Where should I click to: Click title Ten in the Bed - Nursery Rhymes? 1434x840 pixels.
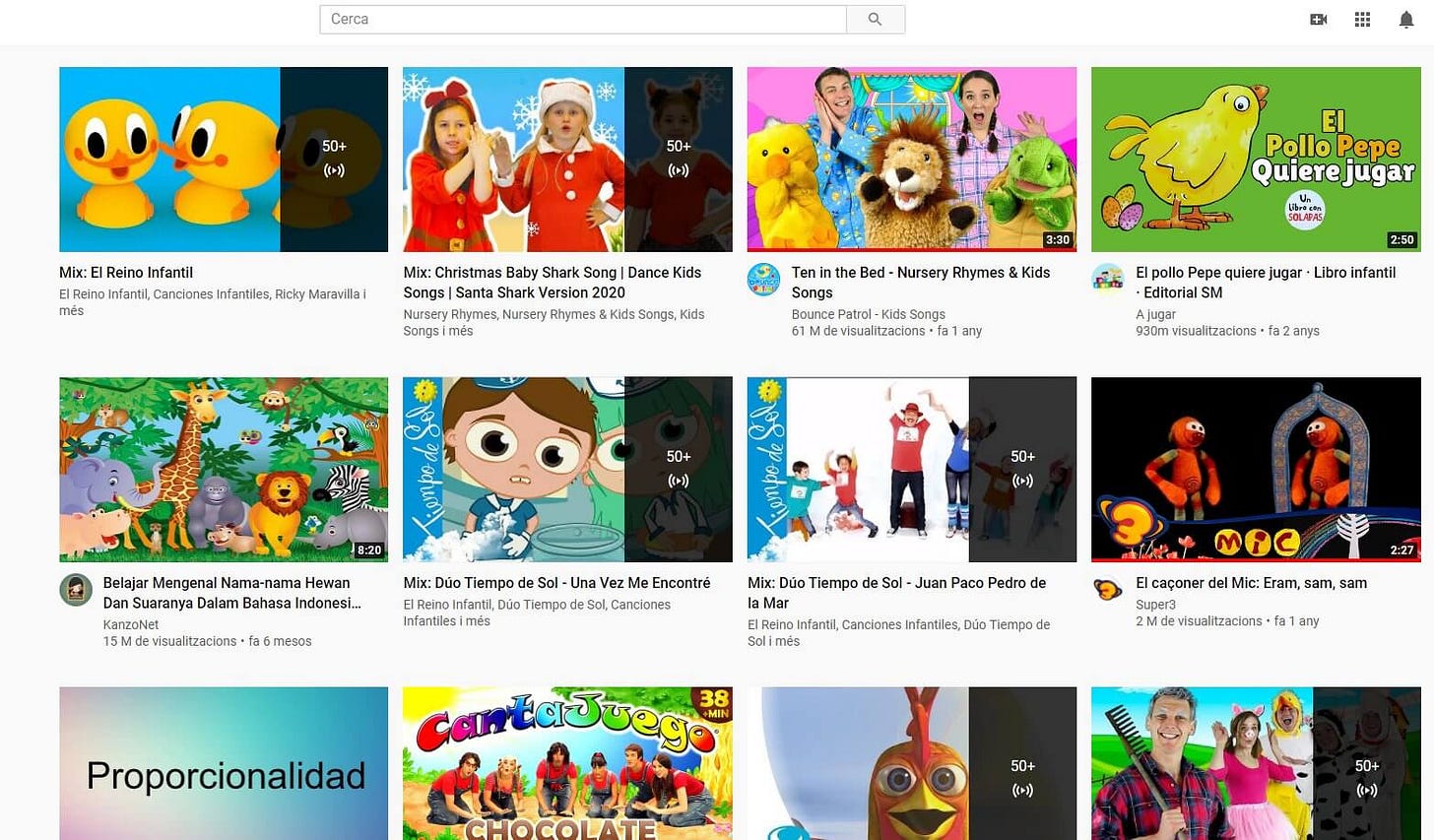(921, 283)
